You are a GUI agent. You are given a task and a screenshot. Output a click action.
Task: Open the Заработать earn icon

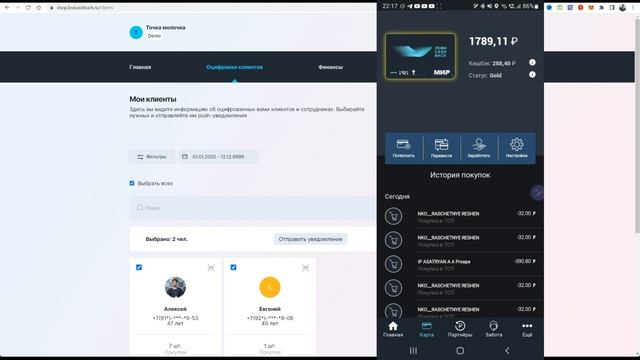coord(479,148)
